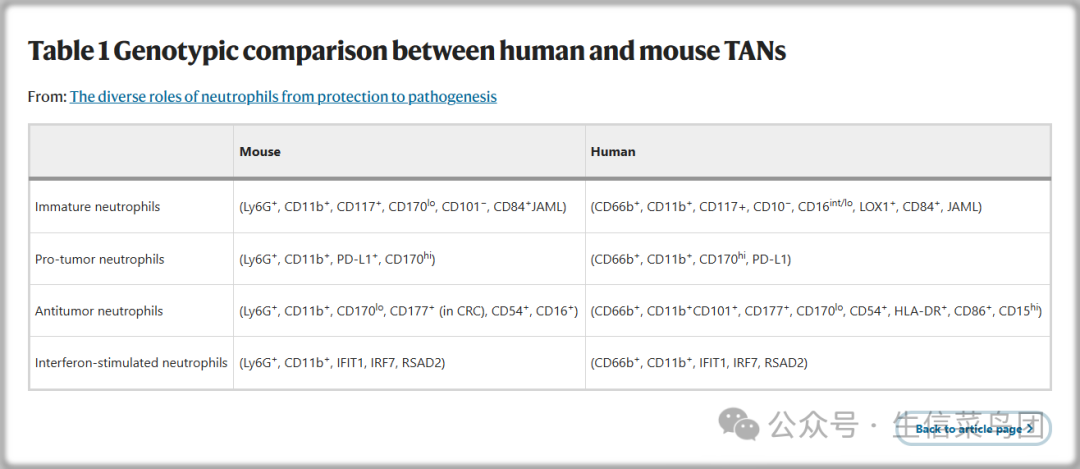The width and height of the screenshot is (1080, 469).
Task: Click the Pro-tumor neutrophils row label
Action: coord(100,259)
